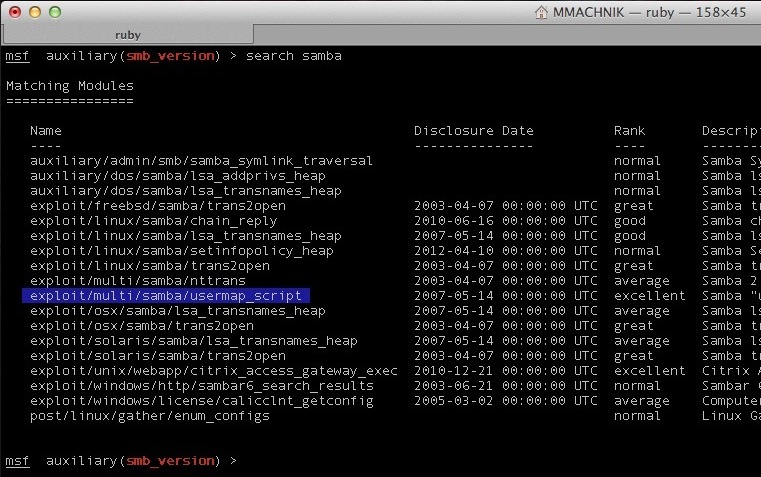Screen dimensions: 761x477
Task: Close the terminal window with red button
Action: (15, 12)
